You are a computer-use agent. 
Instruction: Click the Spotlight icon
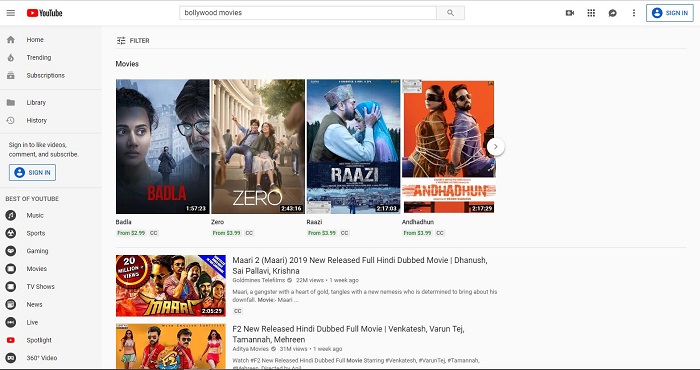(x=11, y=340)
